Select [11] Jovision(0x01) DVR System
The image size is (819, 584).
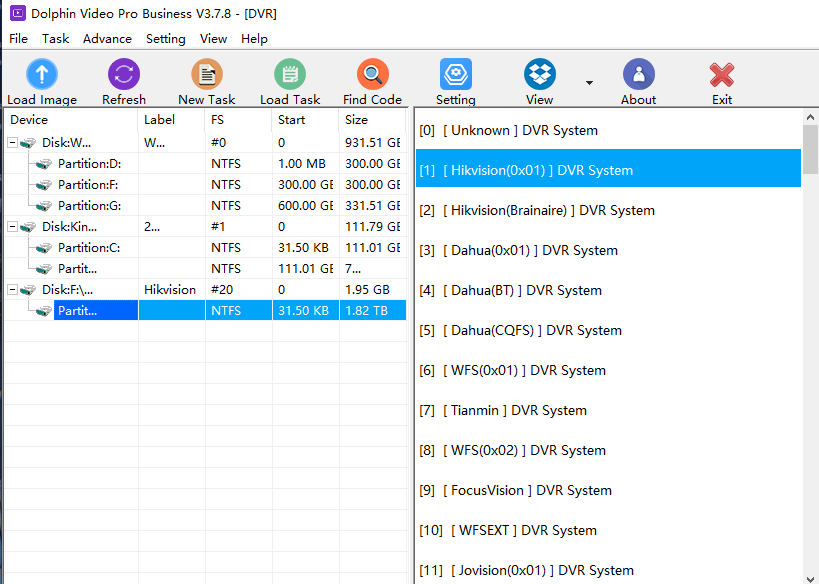pyautogui.click(x=609, y=570)
